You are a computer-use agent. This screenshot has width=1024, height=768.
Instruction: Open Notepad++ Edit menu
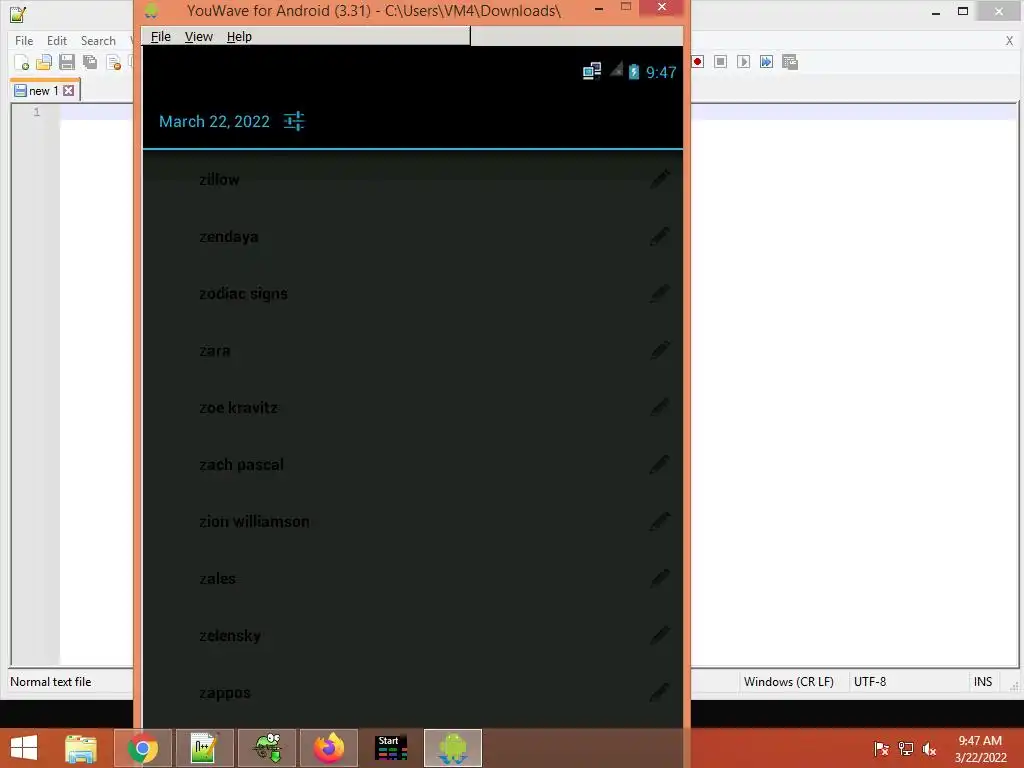click(57, 40)
